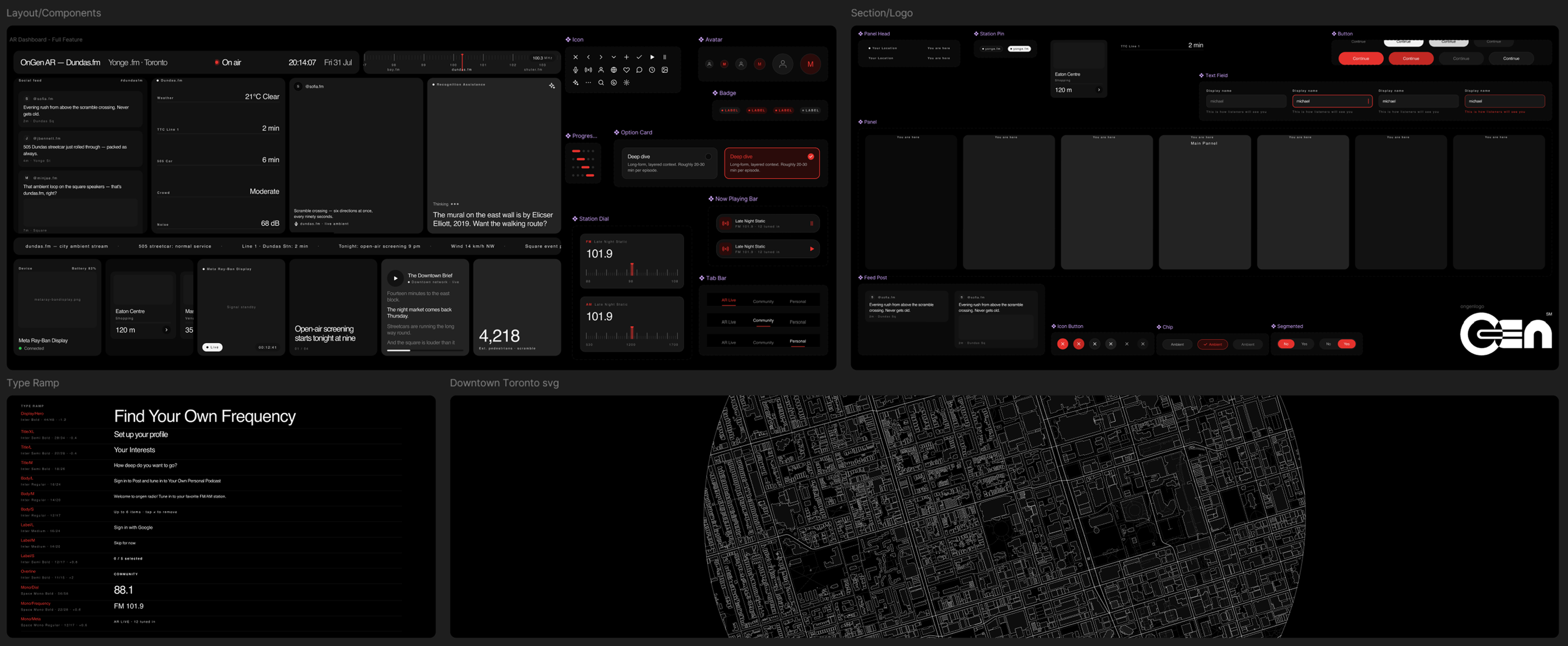Viewport: 1568px width, 646px height.
Task: Toggle the red Ambient chip with checkmark
Action: (1212, 344)
